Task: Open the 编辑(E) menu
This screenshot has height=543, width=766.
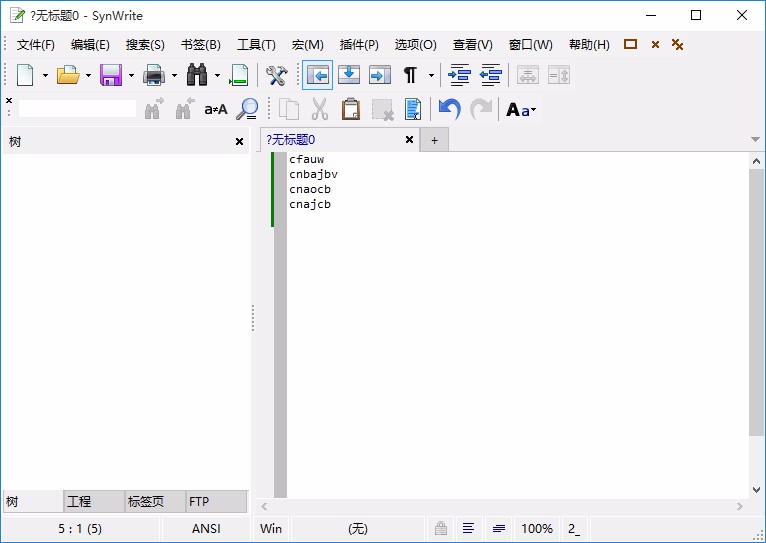Action: tap(90, 45)
